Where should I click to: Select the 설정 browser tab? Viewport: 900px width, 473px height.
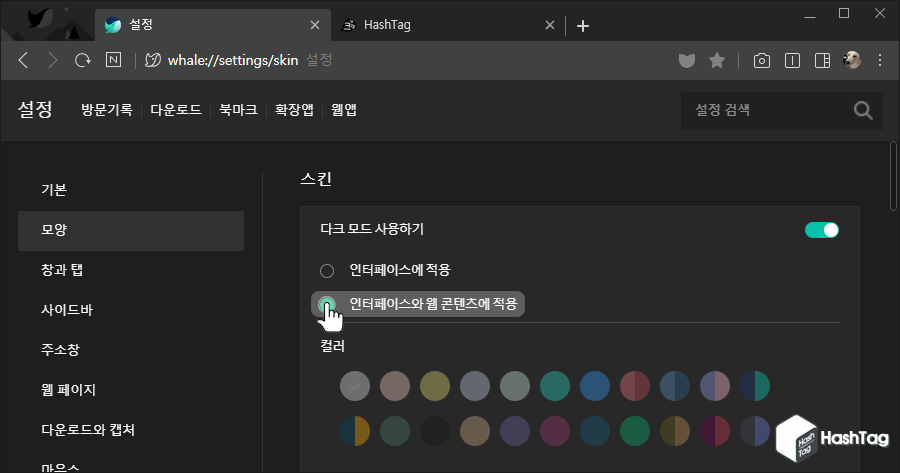pos(212,25)
